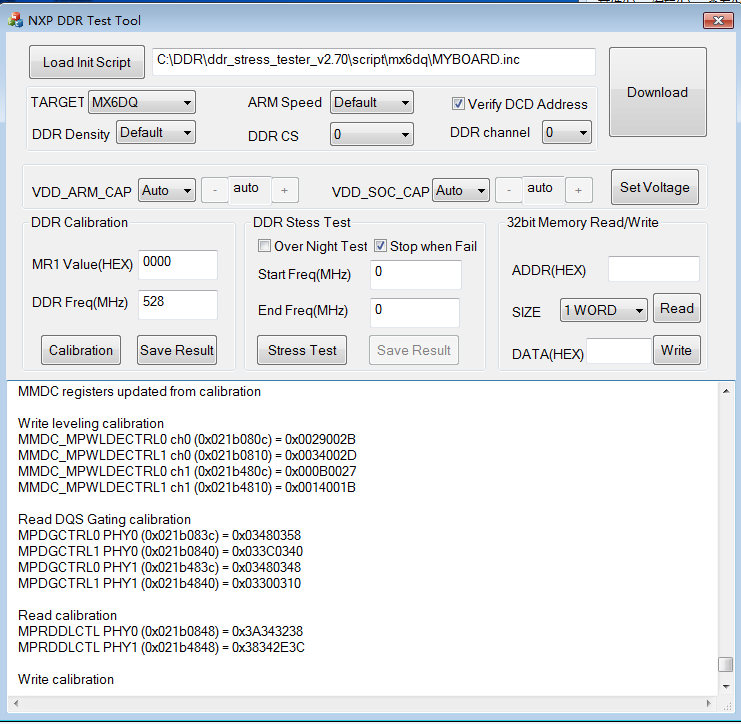Viewport: 741px width, 724px height.
Task: Click log line 'MMDC registers updated from calibration'
Action: point(139,391)
